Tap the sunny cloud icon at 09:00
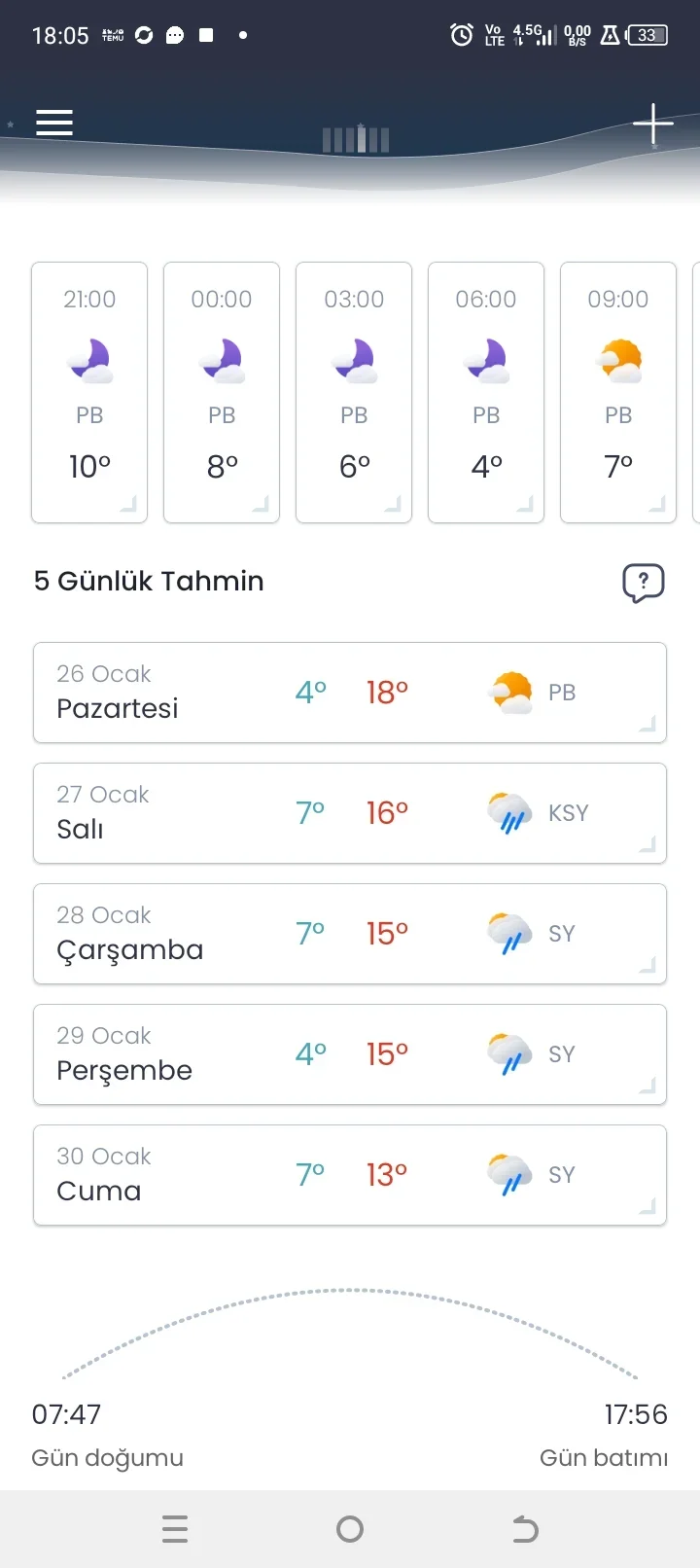 618,361
